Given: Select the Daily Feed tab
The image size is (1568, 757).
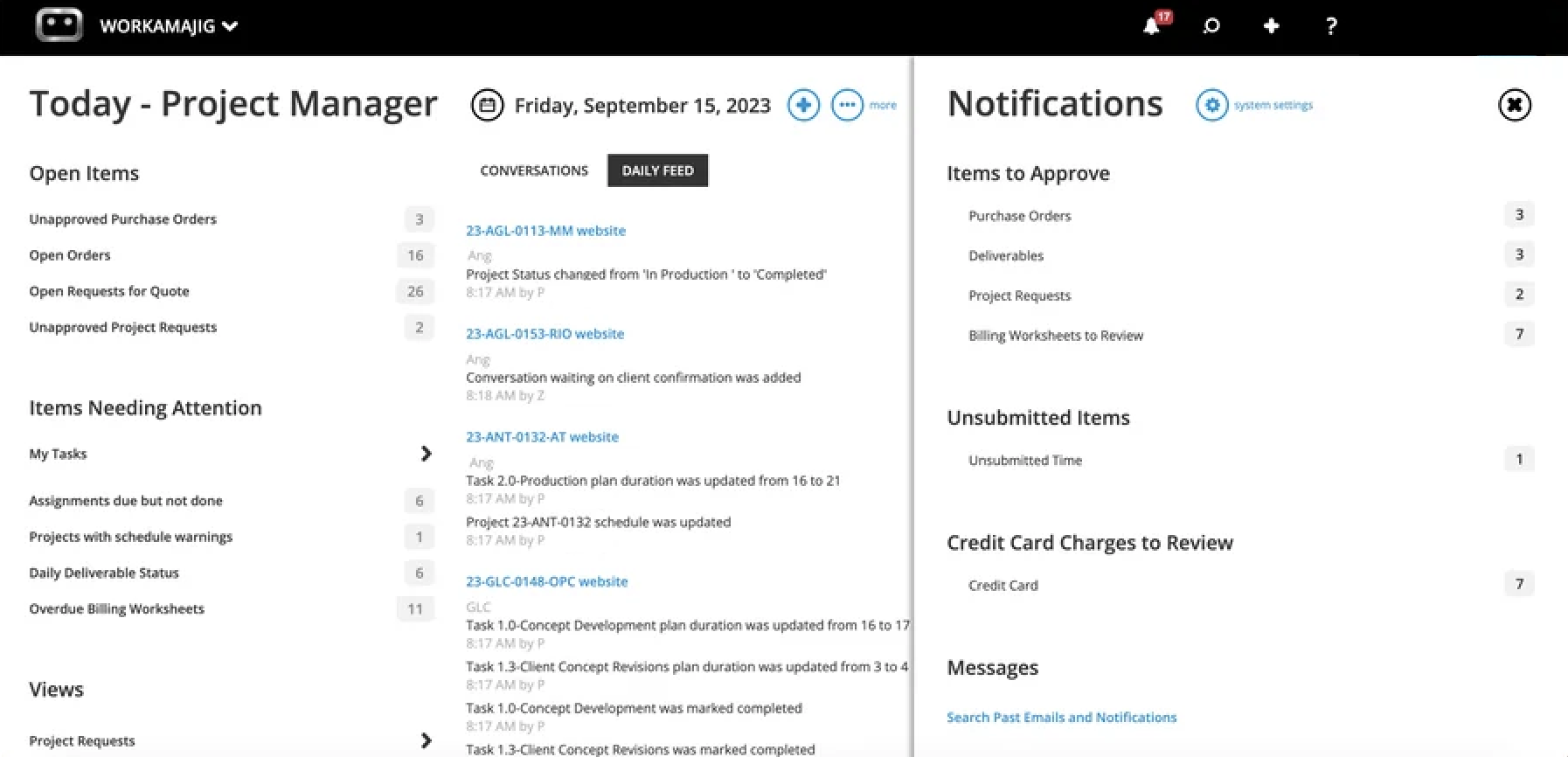Looking at the screenshot, I should pos(657,170).
